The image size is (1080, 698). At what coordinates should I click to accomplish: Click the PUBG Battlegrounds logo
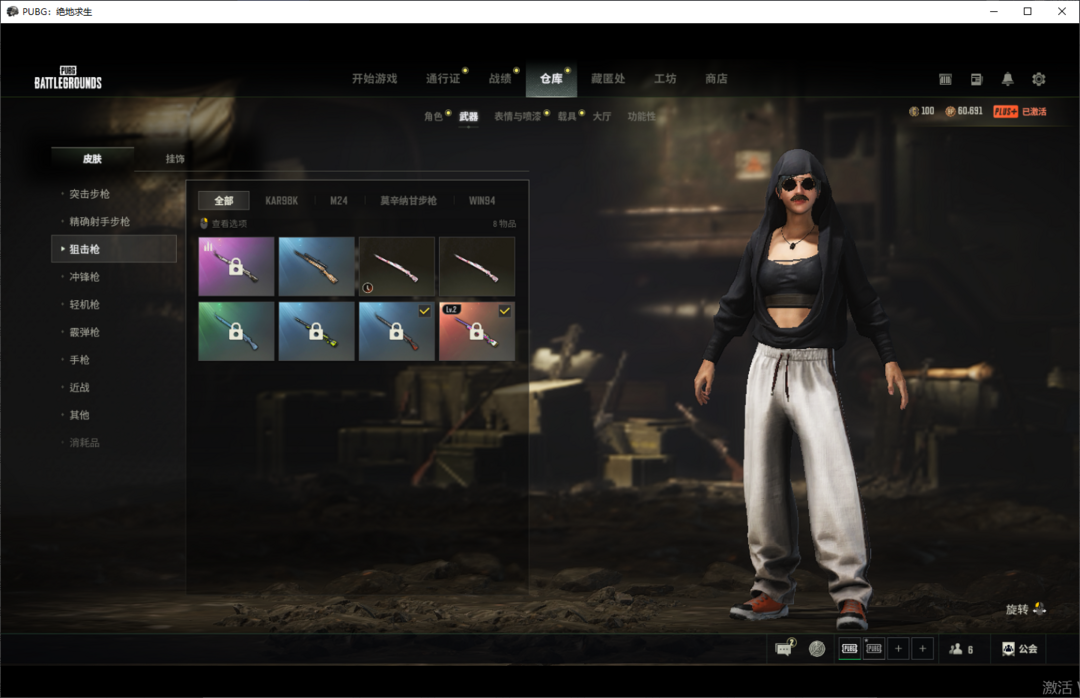[68, 79]
